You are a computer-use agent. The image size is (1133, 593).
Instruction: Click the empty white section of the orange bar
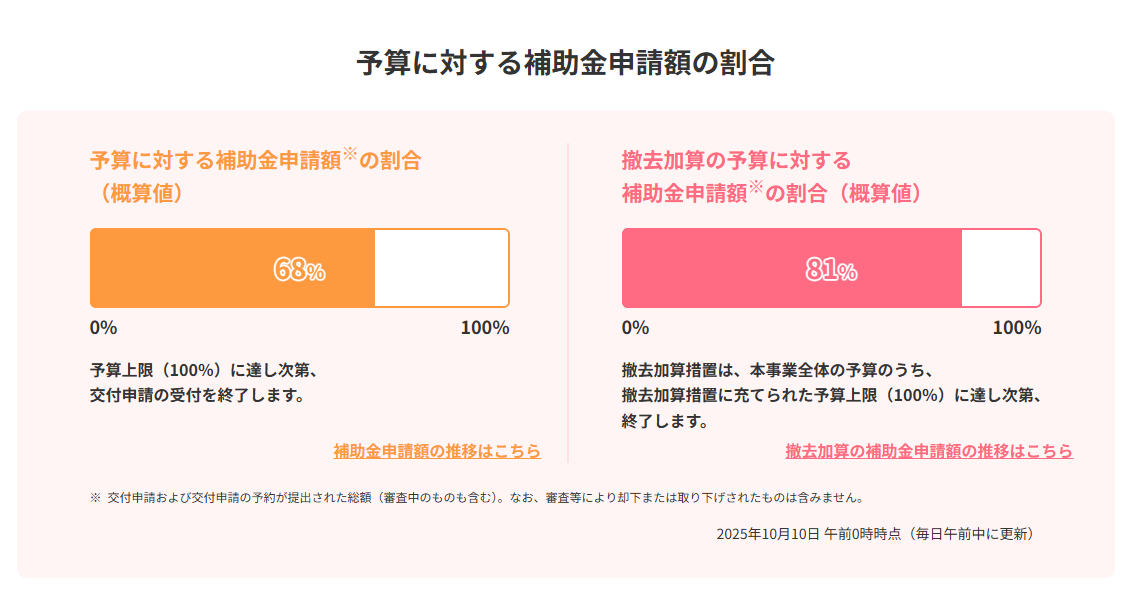click(441, 268)
